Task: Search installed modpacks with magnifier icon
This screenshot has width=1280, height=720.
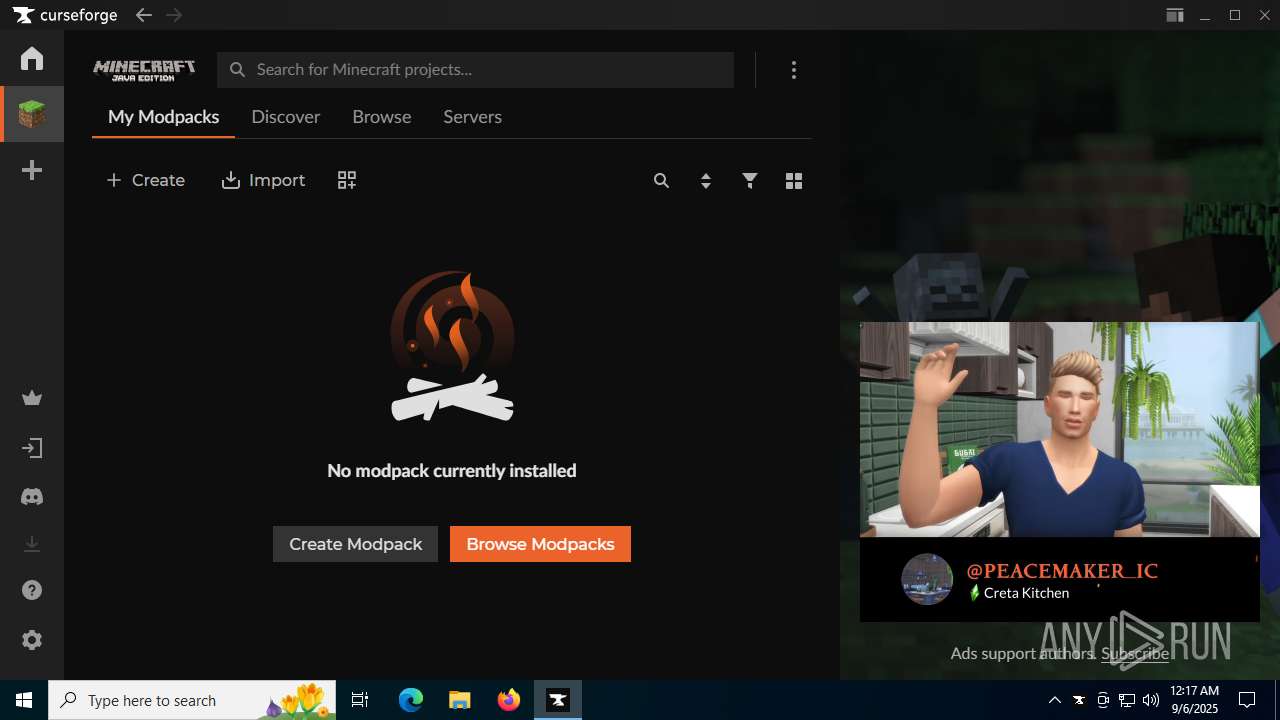Action: 661,181
